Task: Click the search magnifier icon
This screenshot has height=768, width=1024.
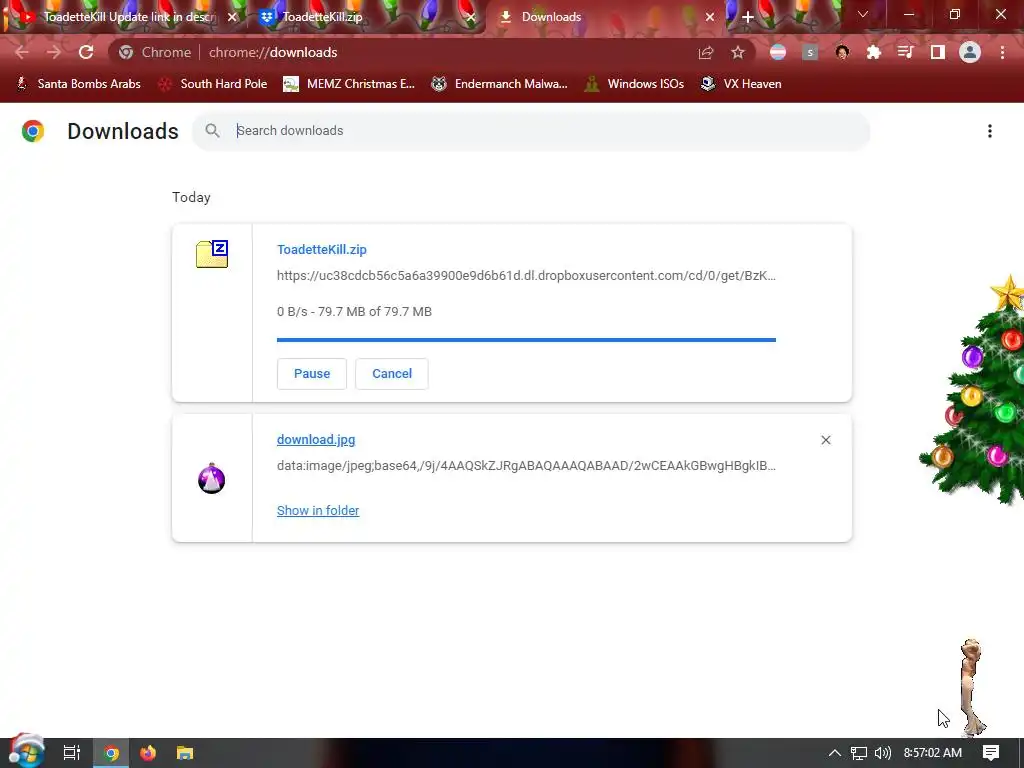Action: 212,131
